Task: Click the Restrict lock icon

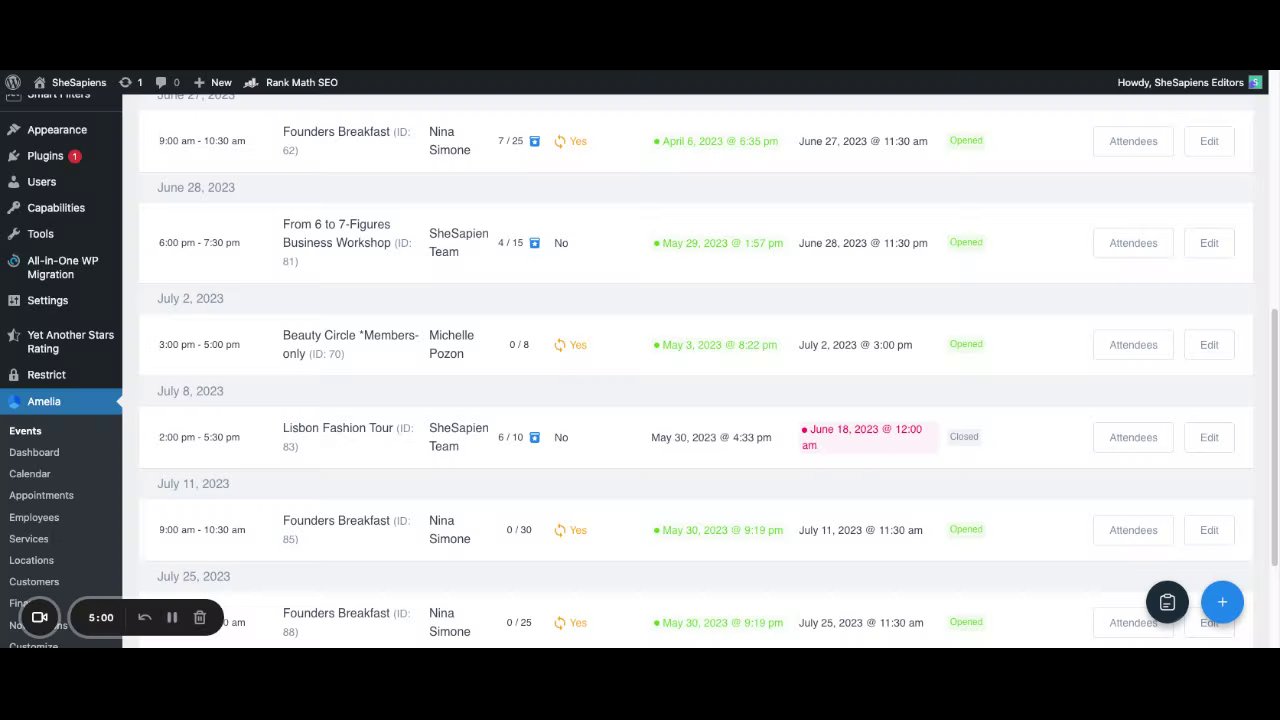Action: 13,375
